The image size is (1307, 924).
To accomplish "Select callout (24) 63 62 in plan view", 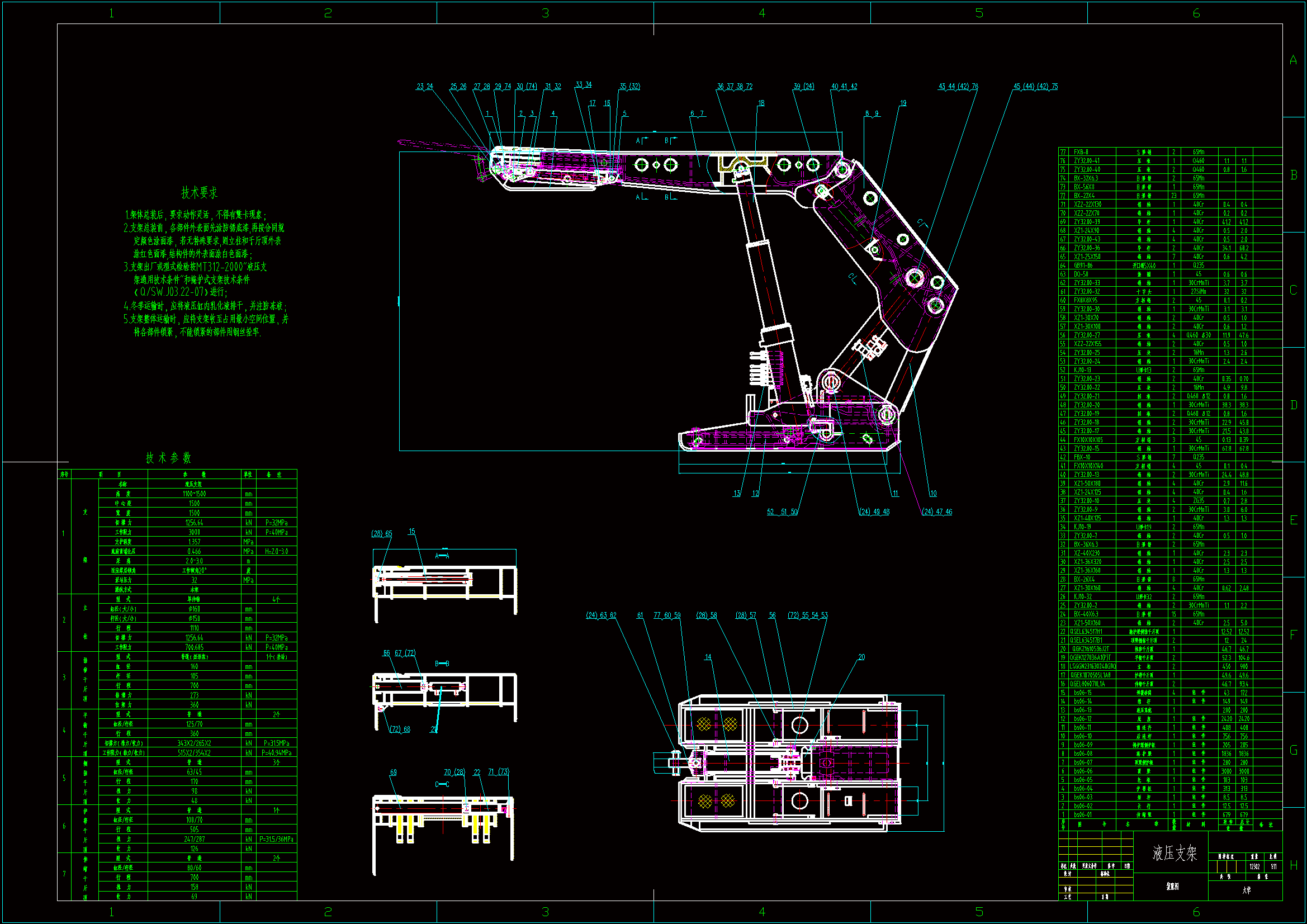I will [601, 615].
